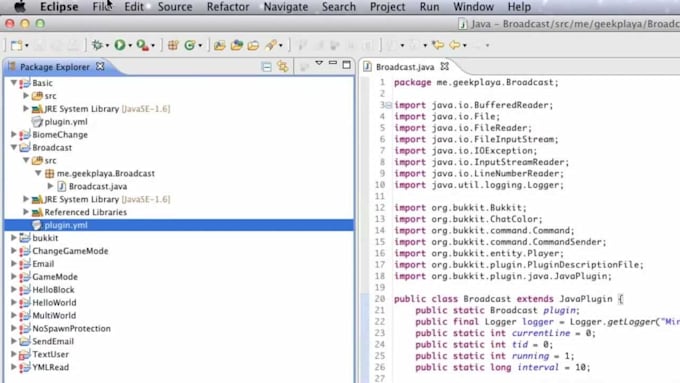The width and height of the screenshot is (680, 383).
Task: Fold the imports section at line 3
Action: 389,105
